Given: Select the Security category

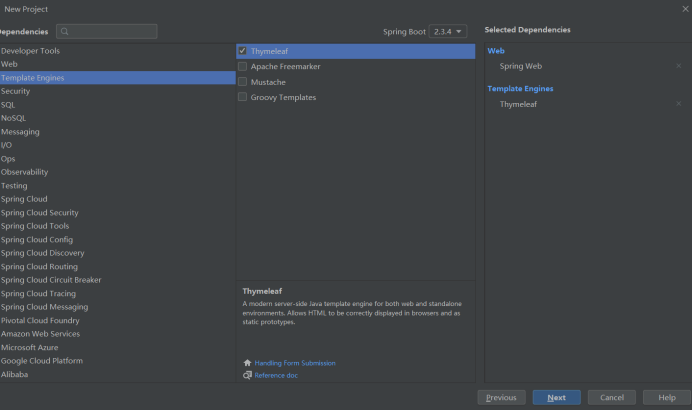Looking at the screenshot, I should click(16, 91).
